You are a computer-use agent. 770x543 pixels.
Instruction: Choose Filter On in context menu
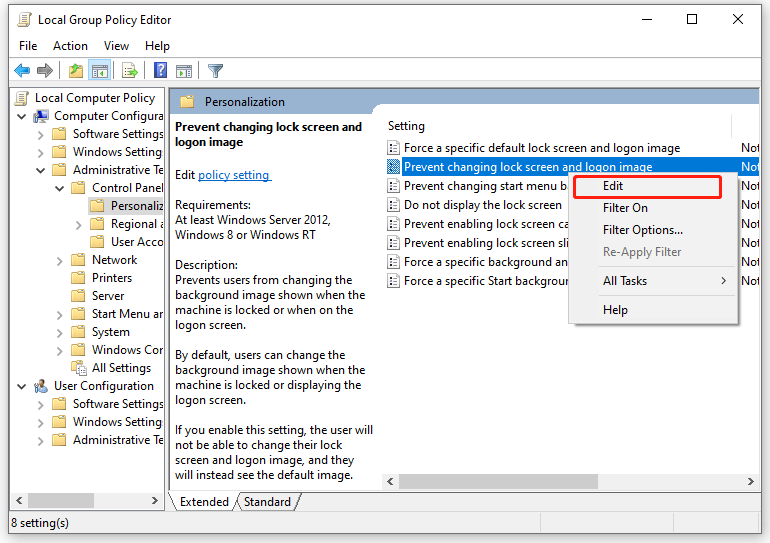(653, 208)
